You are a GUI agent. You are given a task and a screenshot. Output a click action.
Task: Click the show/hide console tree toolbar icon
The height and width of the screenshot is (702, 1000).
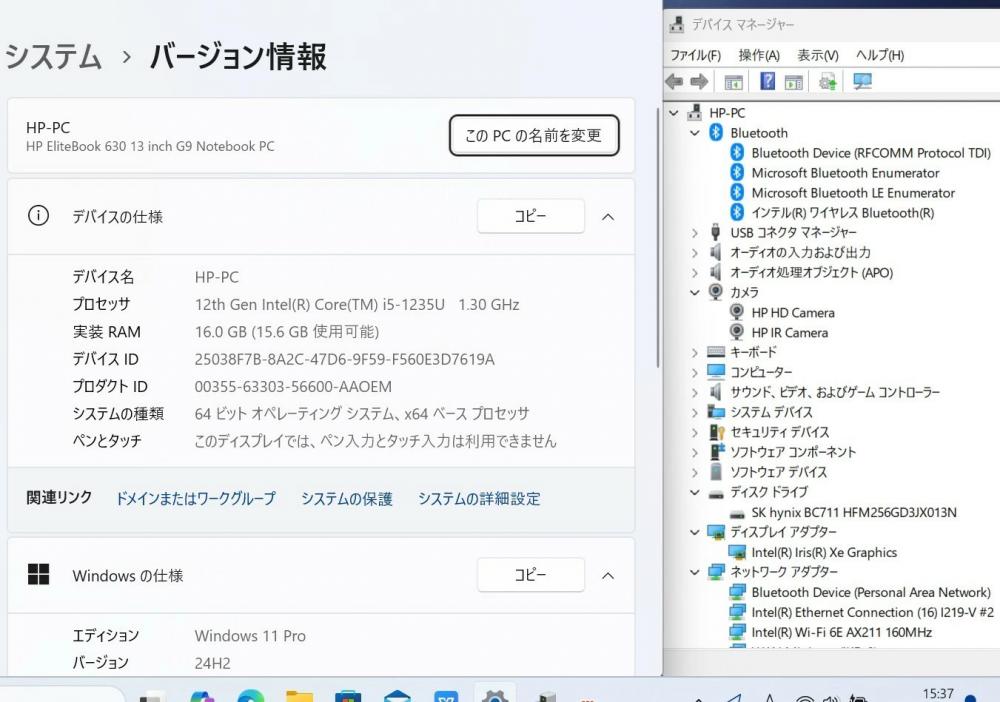[733, 82]
